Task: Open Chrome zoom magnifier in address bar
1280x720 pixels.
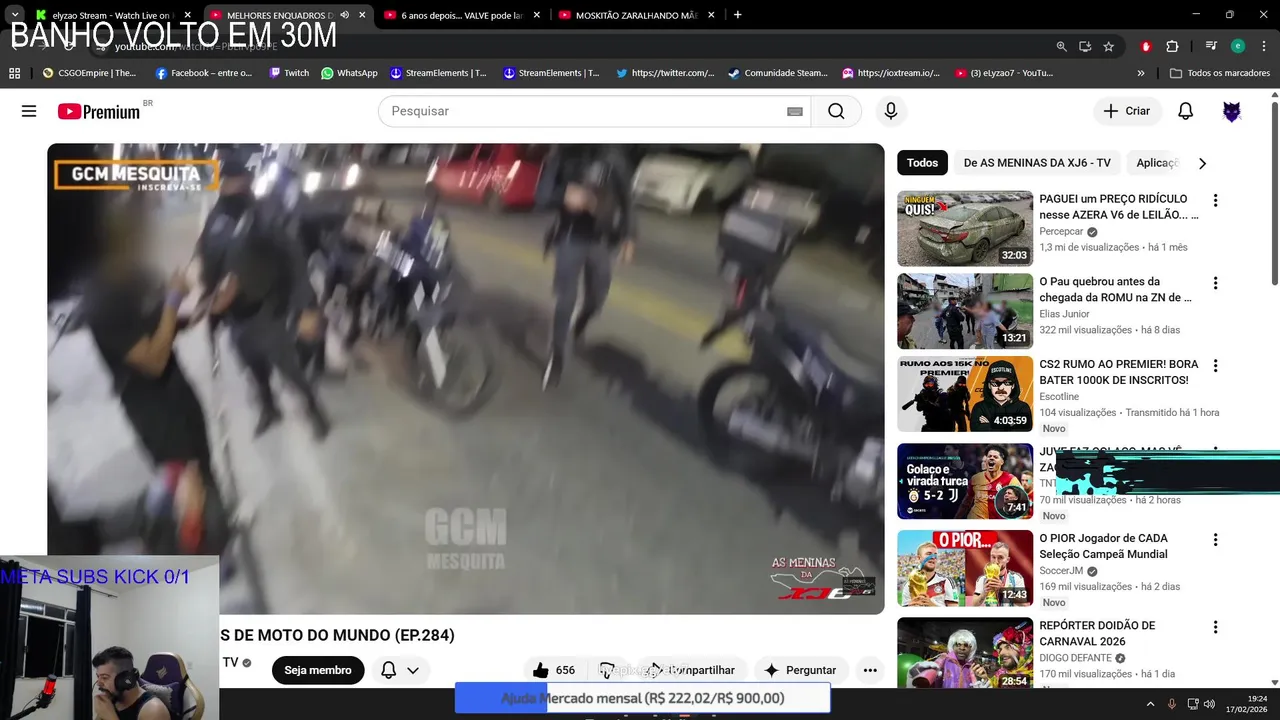Action: point(1061,46)
